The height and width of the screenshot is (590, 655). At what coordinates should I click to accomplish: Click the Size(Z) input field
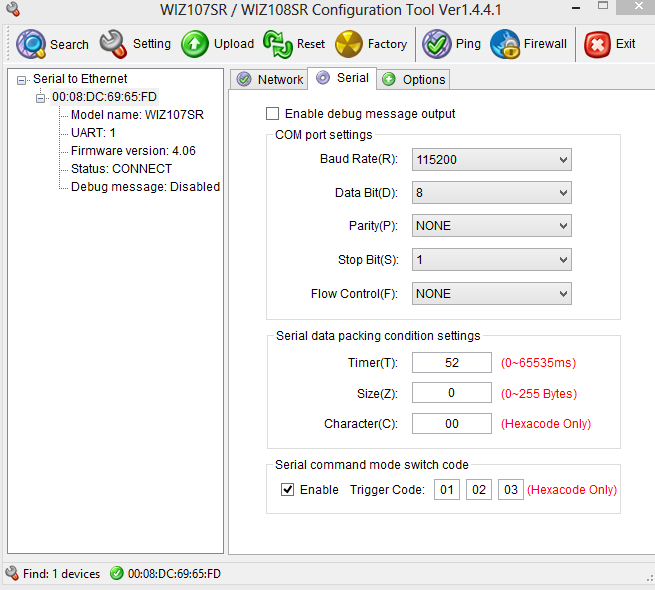(x=452, y=393)
